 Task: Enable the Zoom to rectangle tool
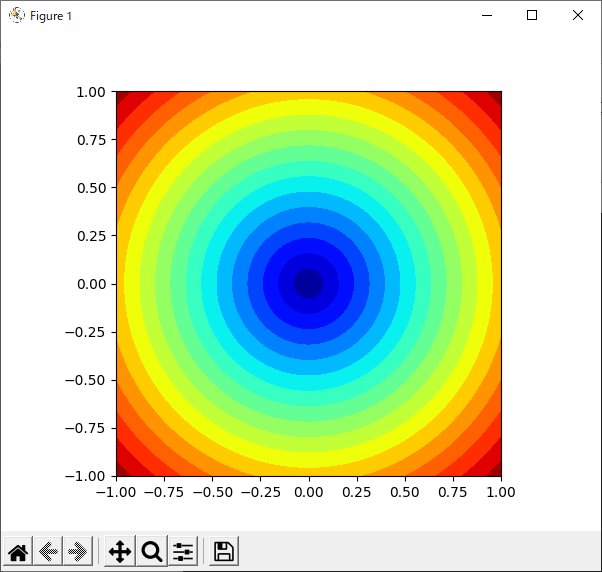coord(151,551)
